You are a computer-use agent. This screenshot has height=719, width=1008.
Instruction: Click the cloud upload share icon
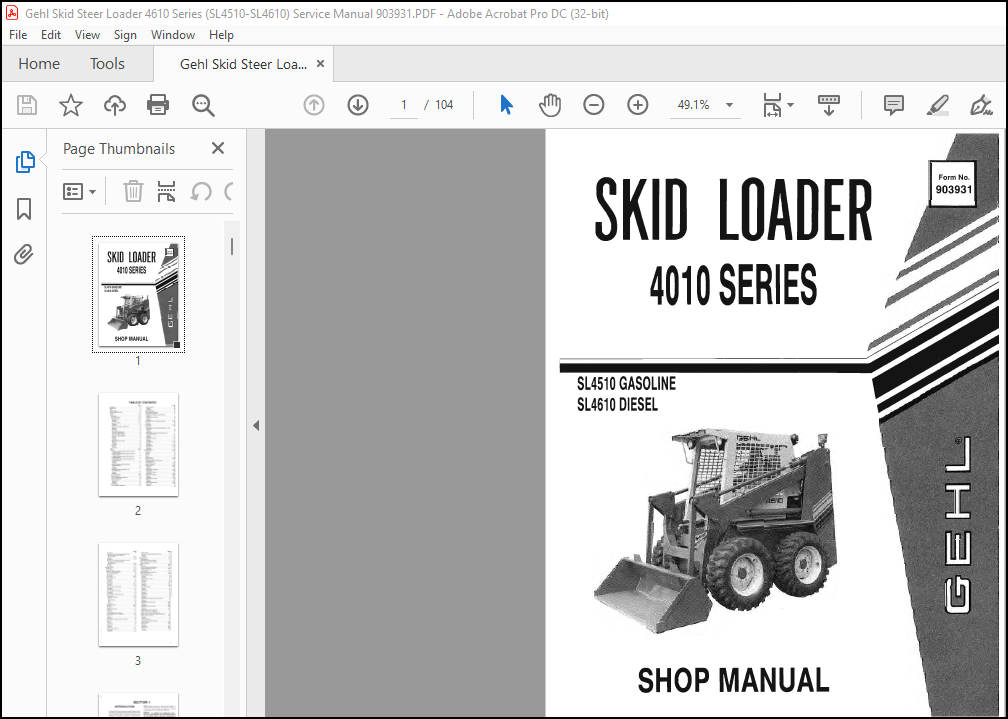114,105
